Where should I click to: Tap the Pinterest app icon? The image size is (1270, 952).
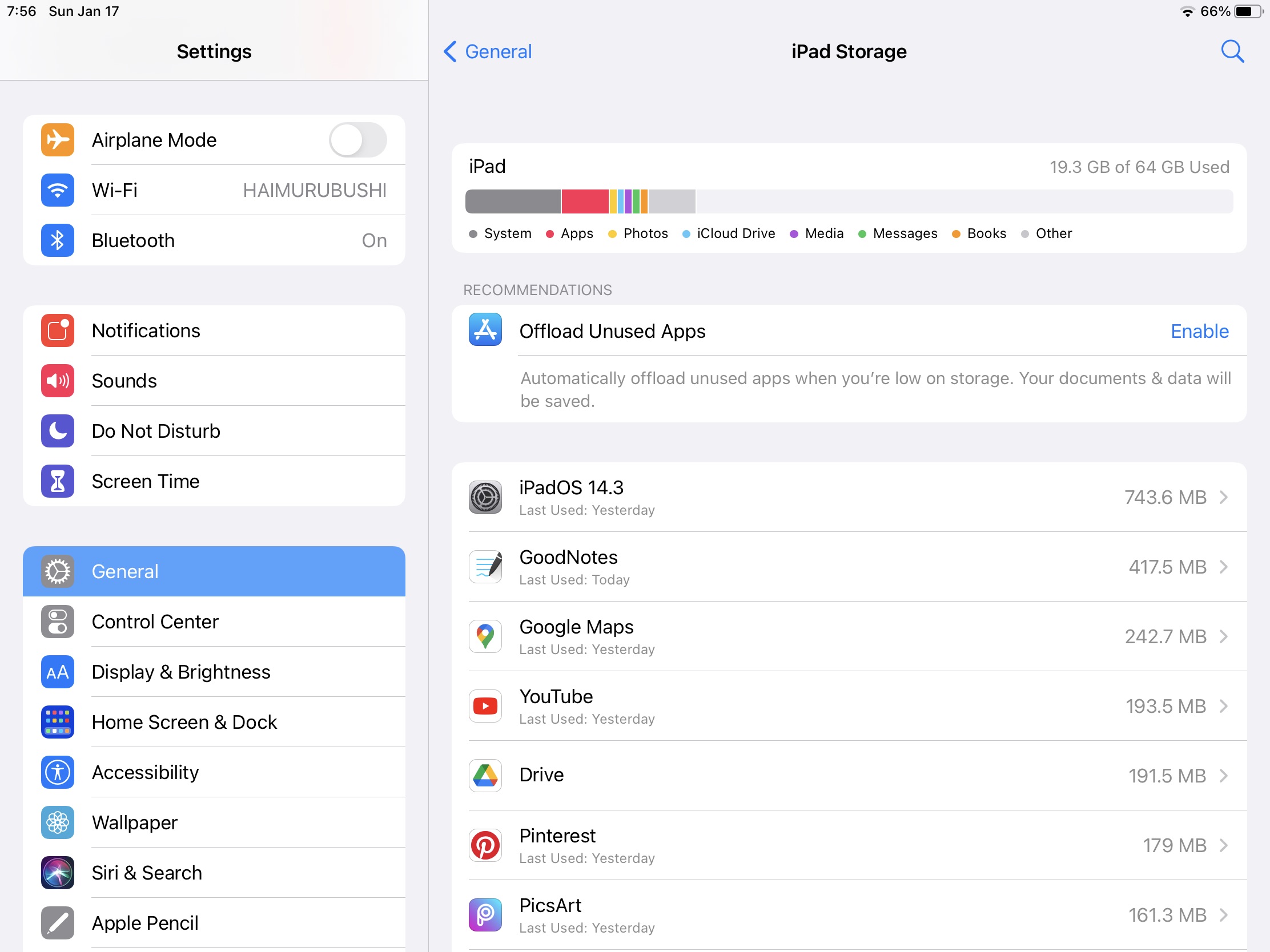coord(485,845)
